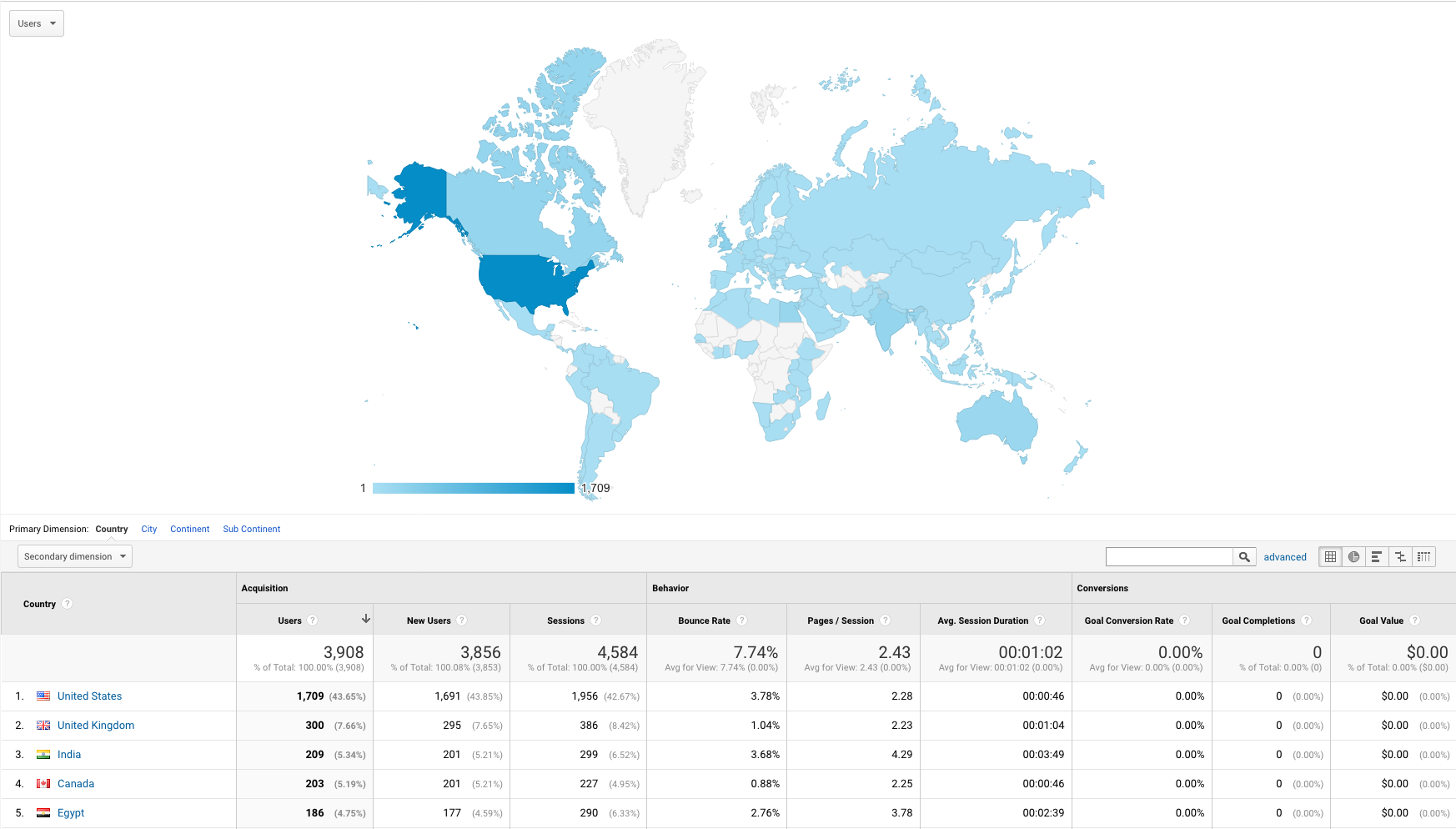The width and height of the screenshot is (1456, 829).
Task: Select Sub Continent as primary dimension
Action: pos(251,529)
